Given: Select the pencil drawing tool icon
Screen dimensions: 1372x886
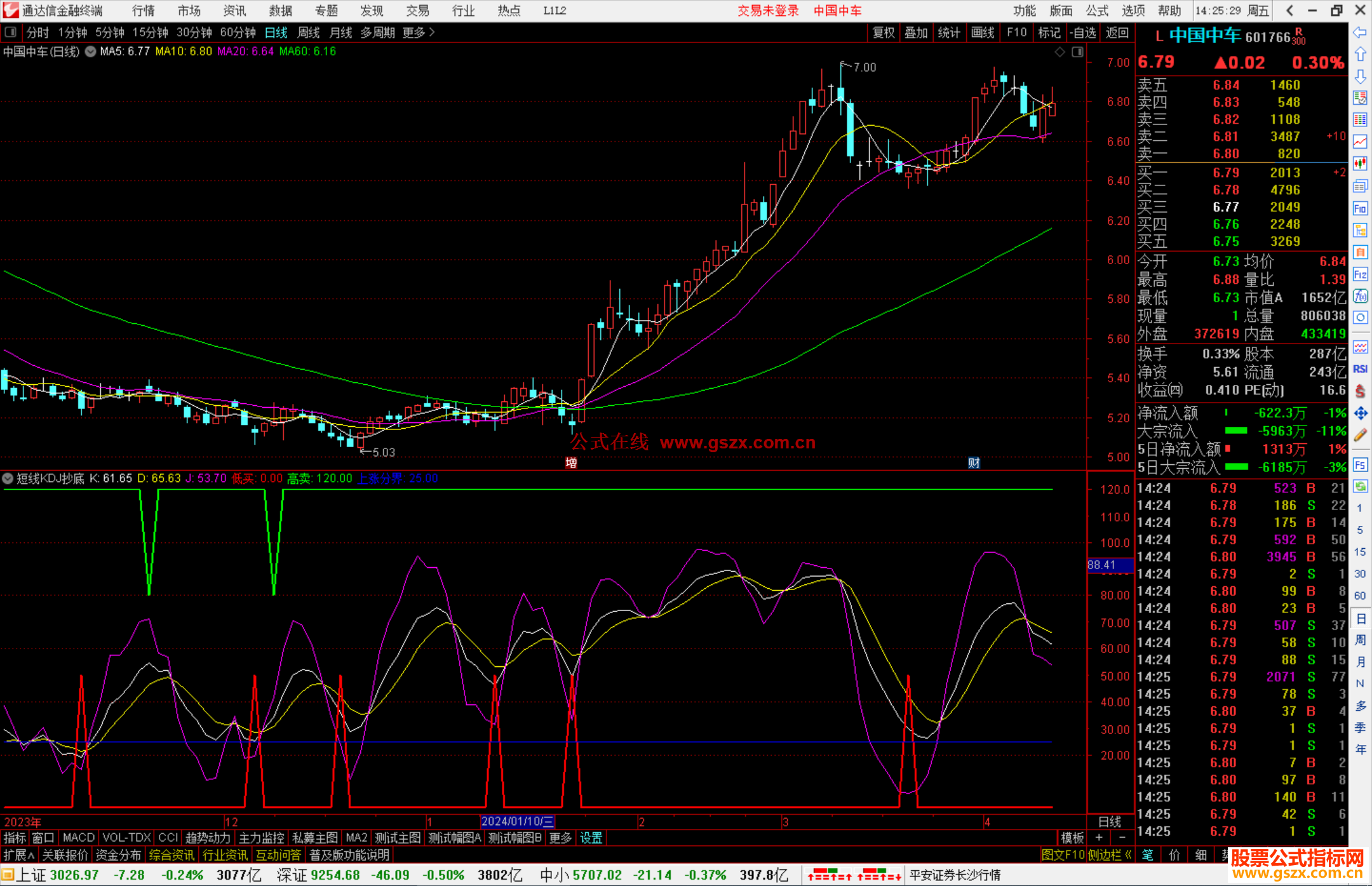Looking at the screenshot, I should pos(1360,435).
